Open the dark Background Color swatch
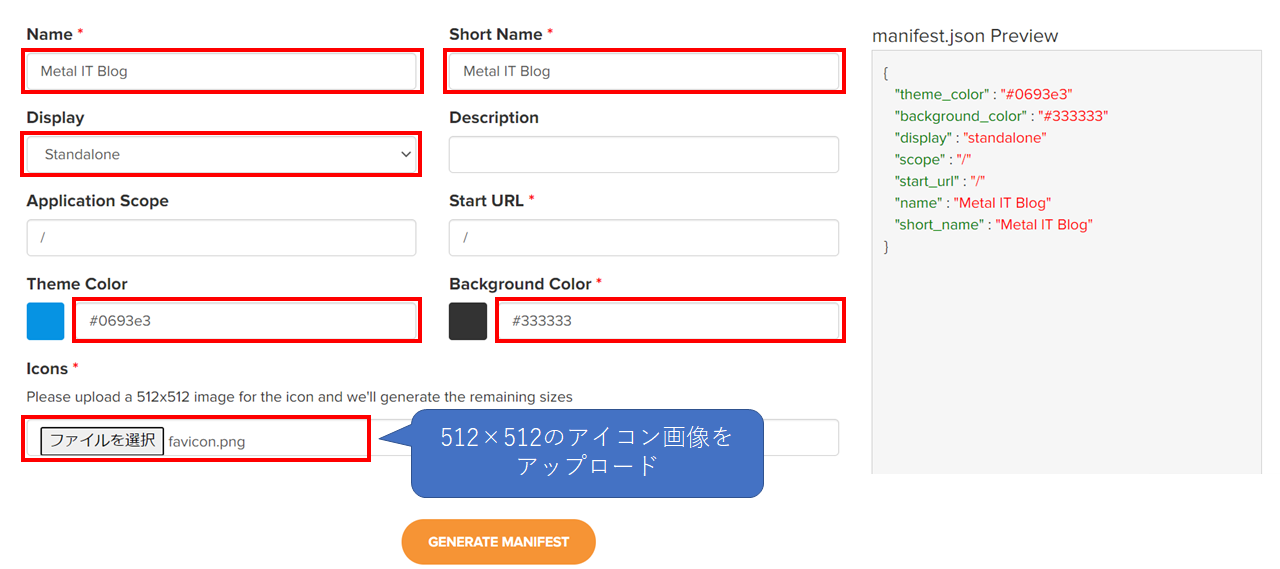Screen dimensions: 1280x569 (x=468, y=321)
